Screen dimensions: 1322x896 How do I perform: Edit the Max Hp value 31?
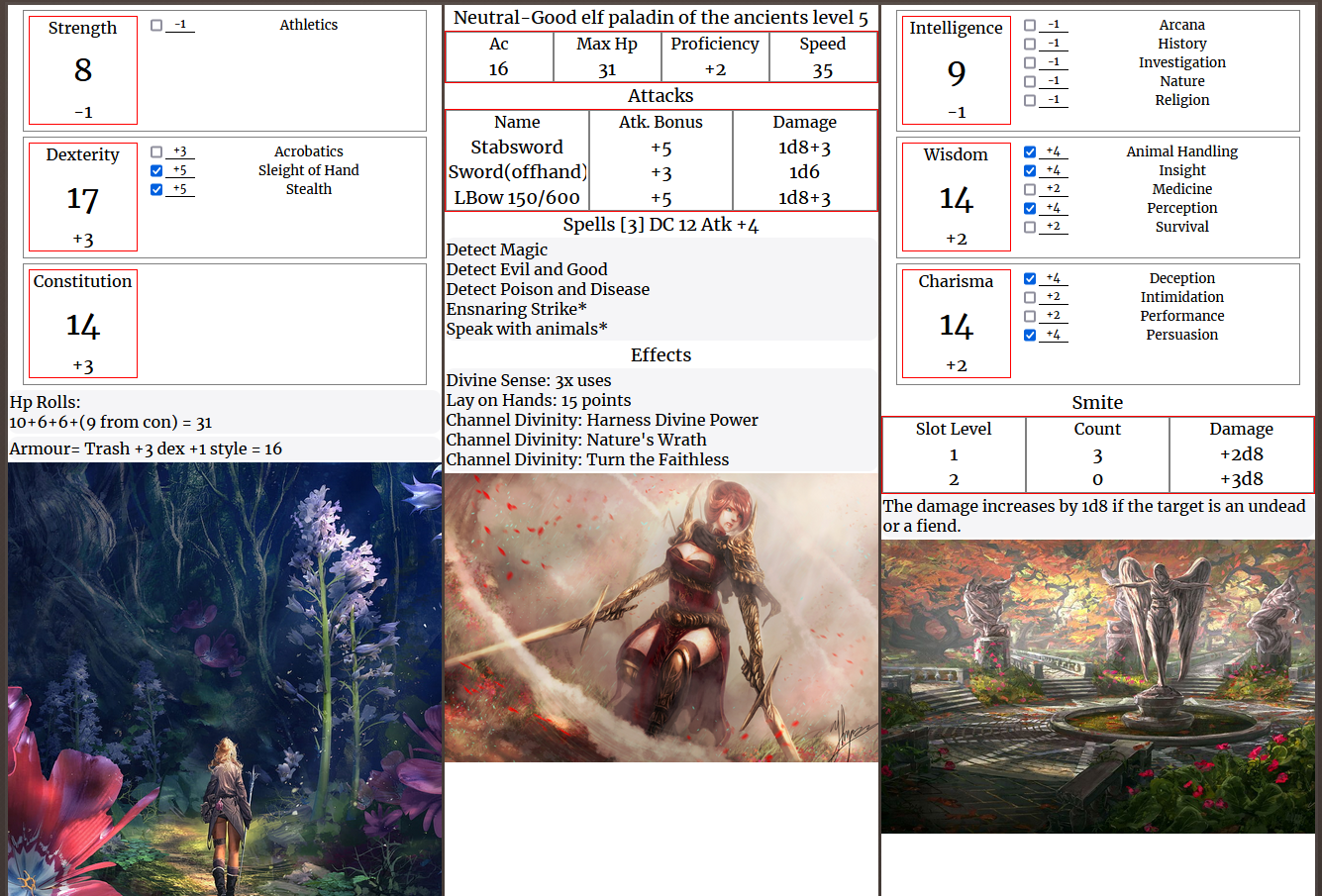pyautogui.click(x=607, y=69)
